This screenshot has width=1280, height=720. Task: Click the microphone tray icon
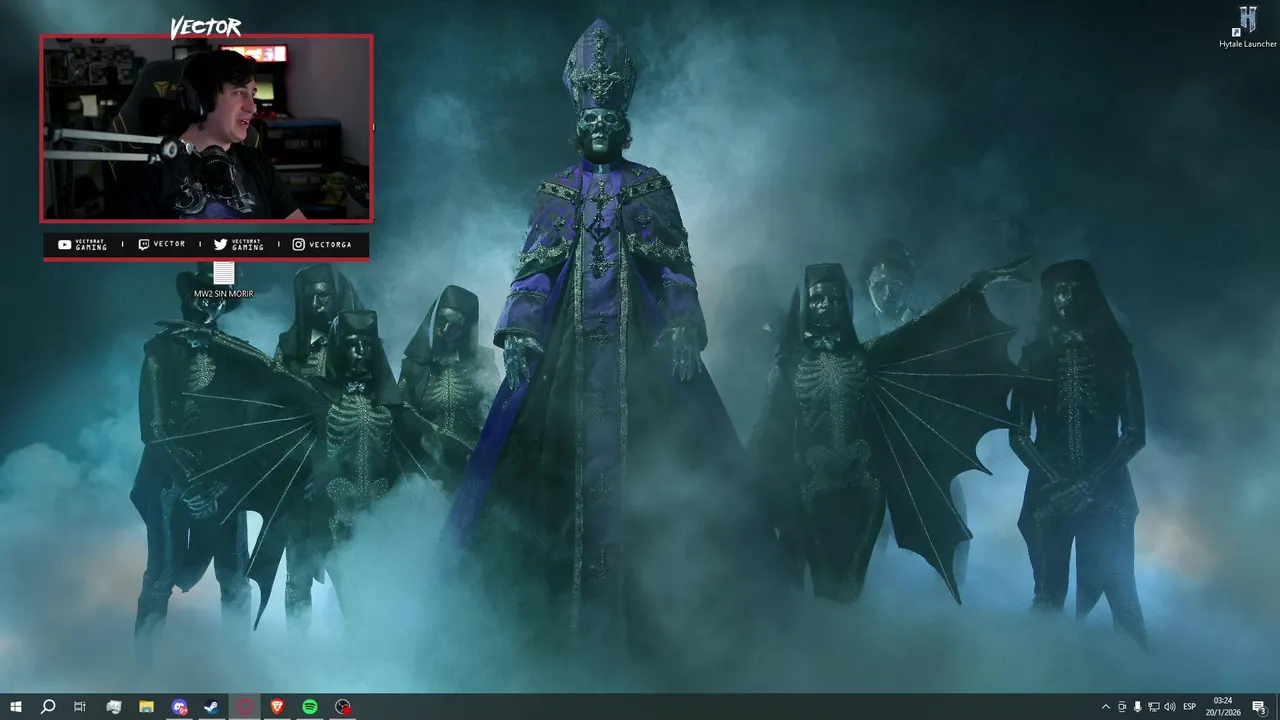coord(1138,707)
